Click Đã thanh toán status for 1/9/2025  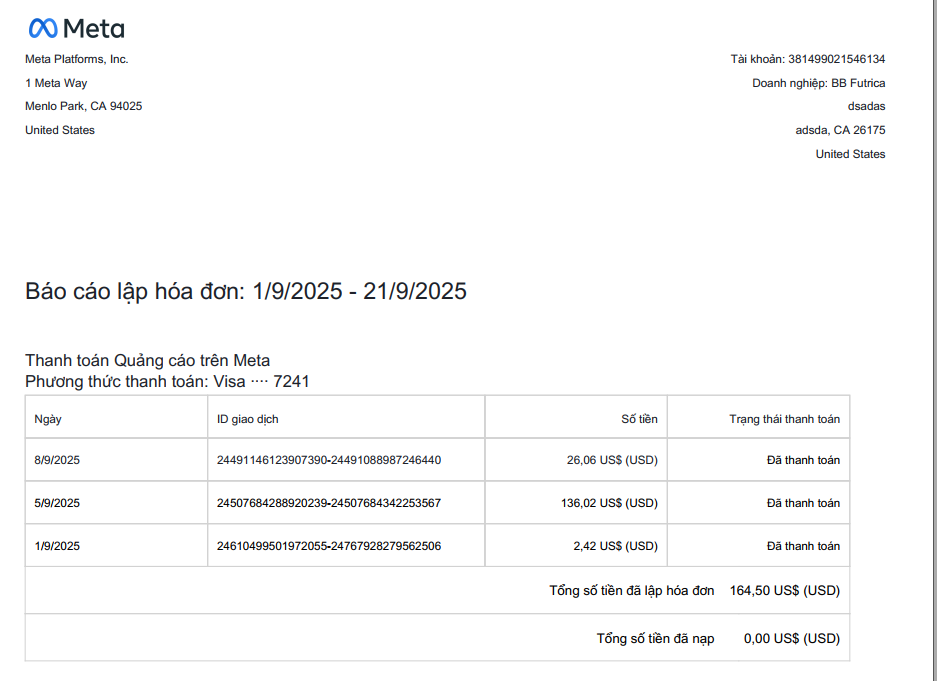click(x=803, y=546)
